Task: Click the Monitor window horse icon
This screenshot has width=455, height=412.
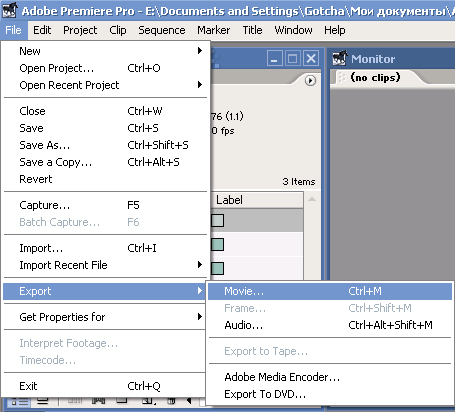Action: tap(340, 58)
